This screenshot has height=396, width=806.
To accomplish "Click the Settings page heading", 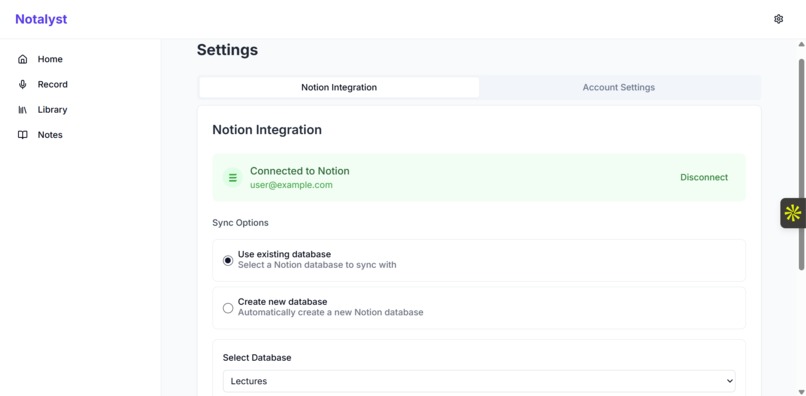I will 227,50.
